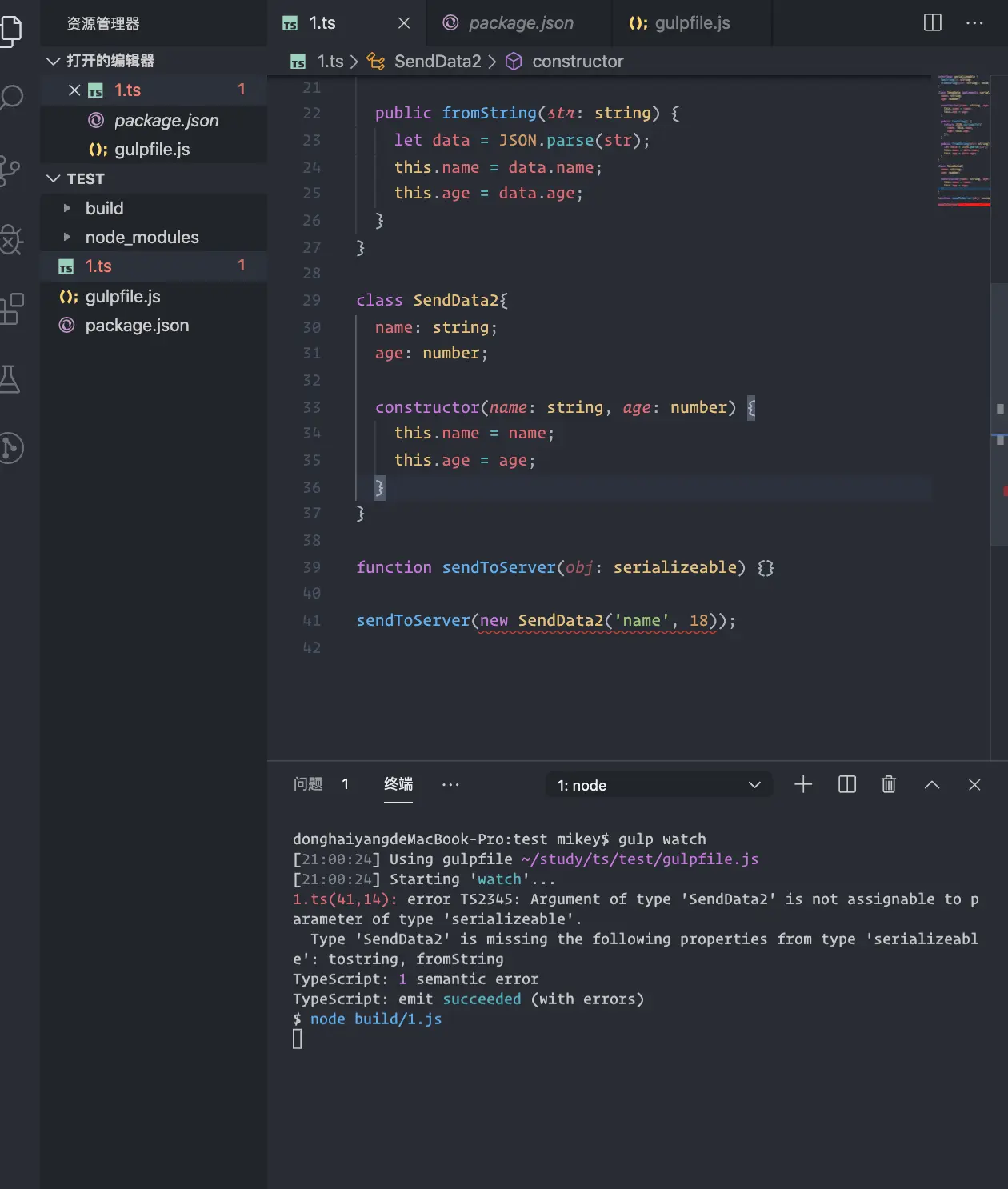
Task: Open the '1: node' terminal selector dropdown
Action: tap(660, 785)
